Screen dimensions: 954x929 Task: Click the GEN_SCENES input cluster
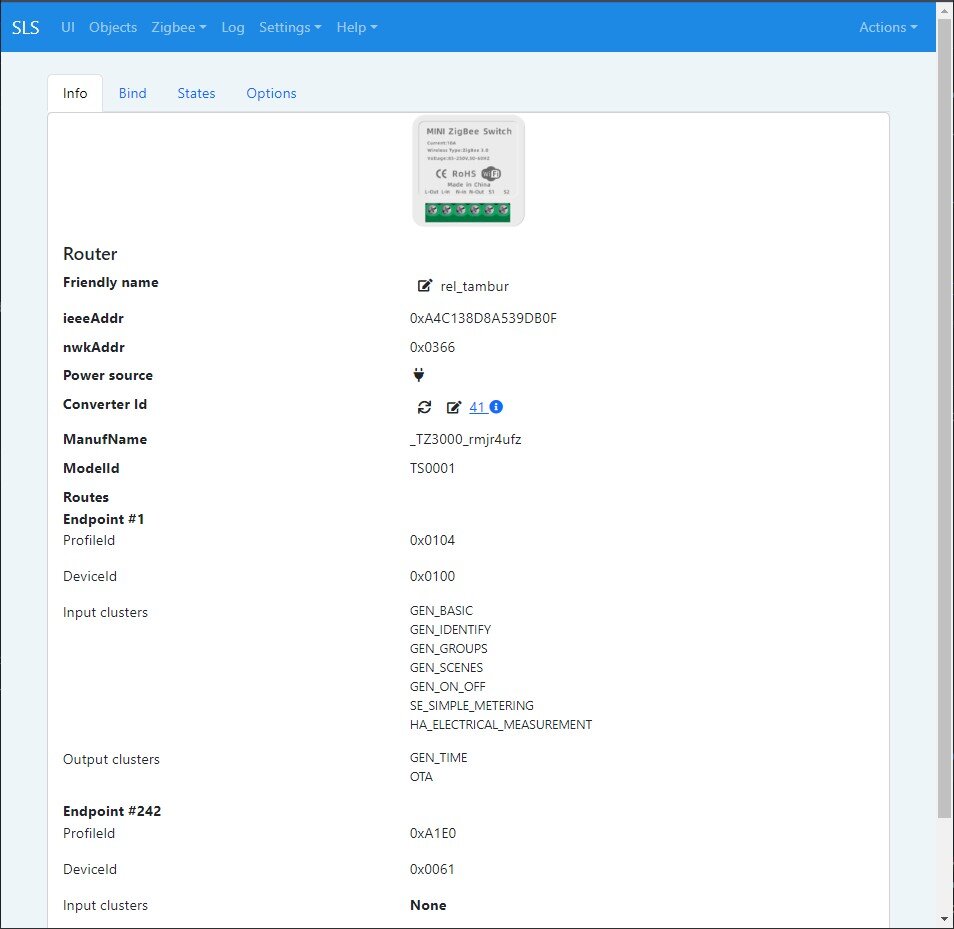point(446,667)
